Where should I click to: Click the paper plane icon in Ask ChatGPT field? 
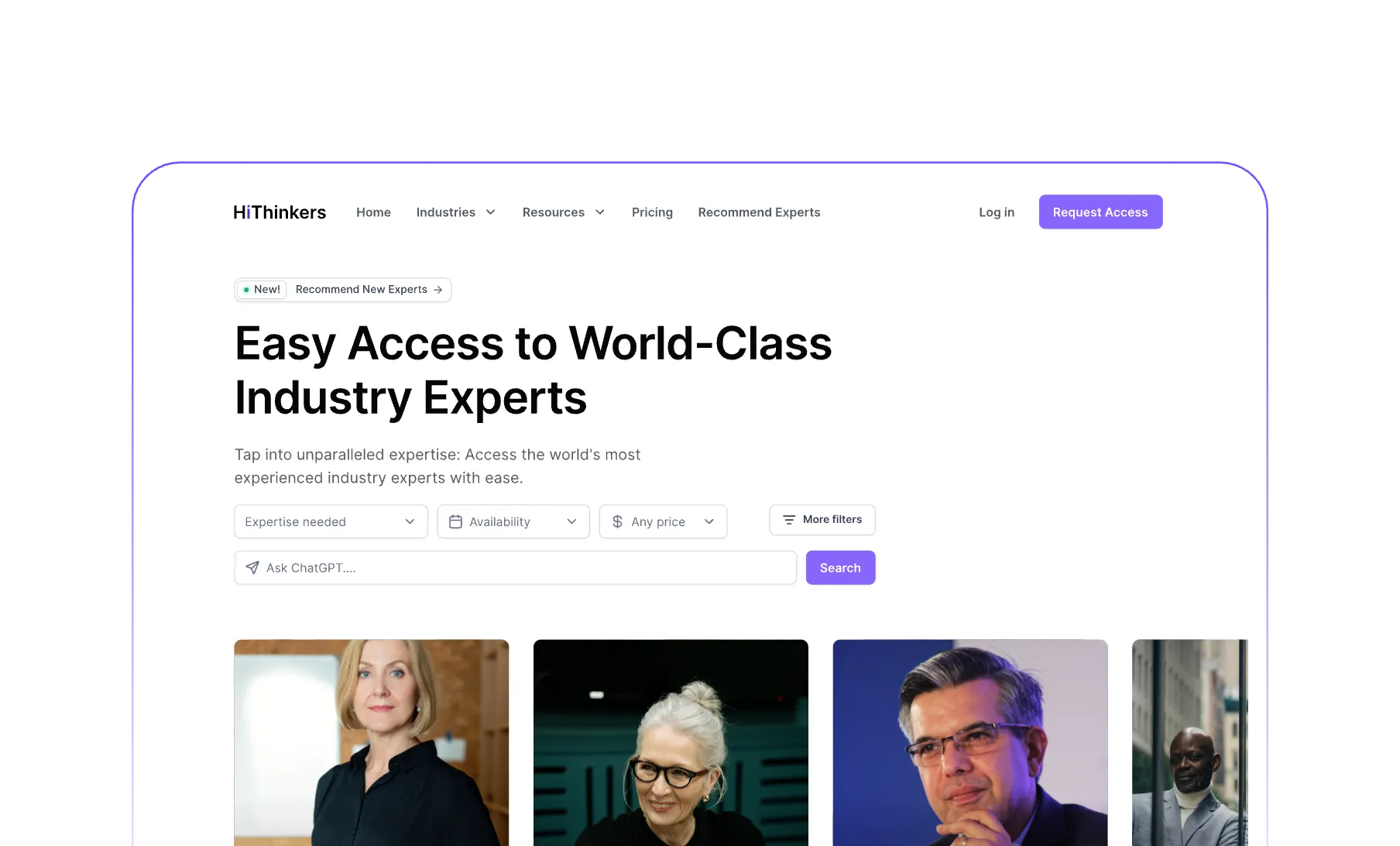(x=252, y=568)
